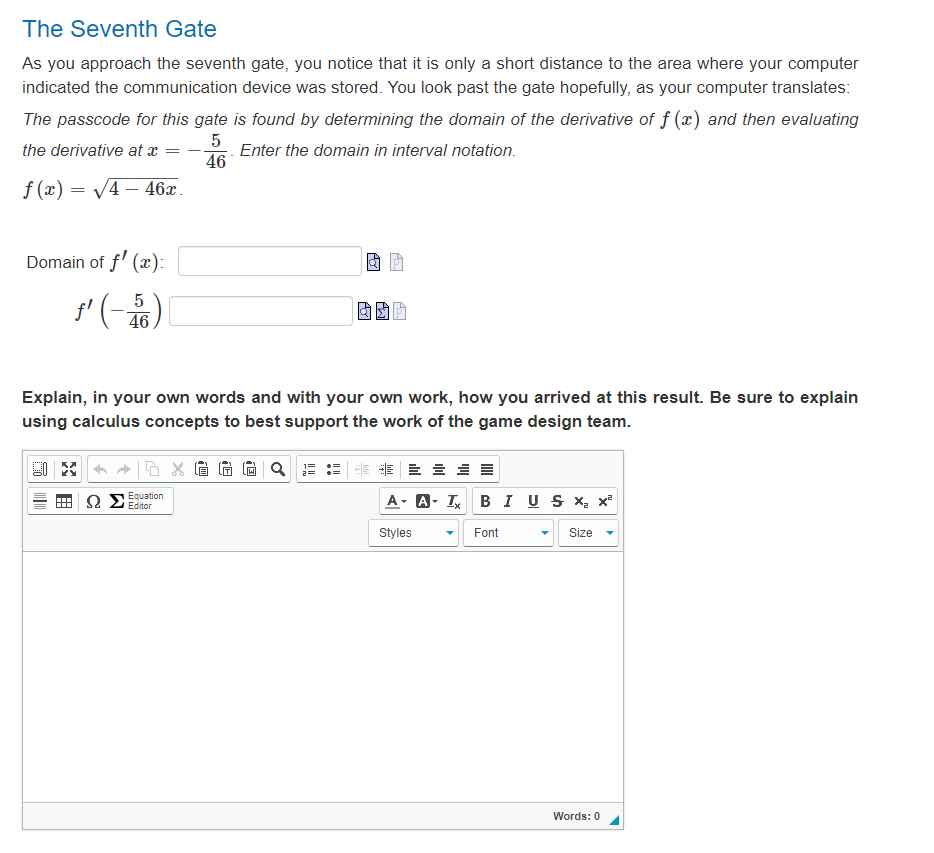Open the Equation Editor in the text editor

142,500
